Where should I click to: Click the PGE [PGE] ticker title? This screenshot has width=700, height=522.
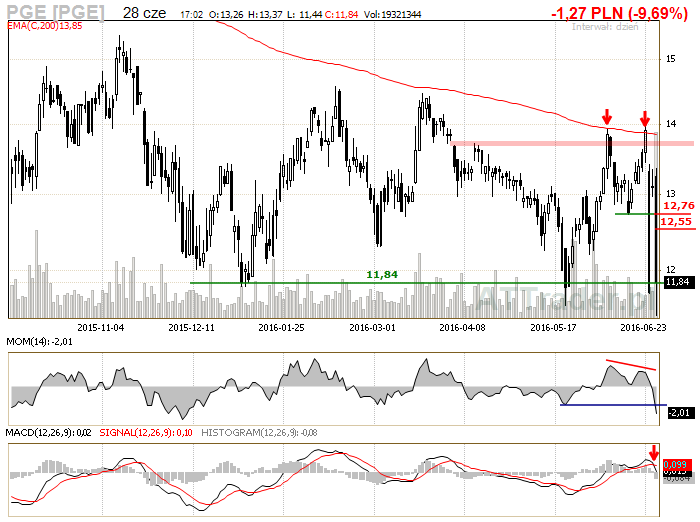coord(55,12)
